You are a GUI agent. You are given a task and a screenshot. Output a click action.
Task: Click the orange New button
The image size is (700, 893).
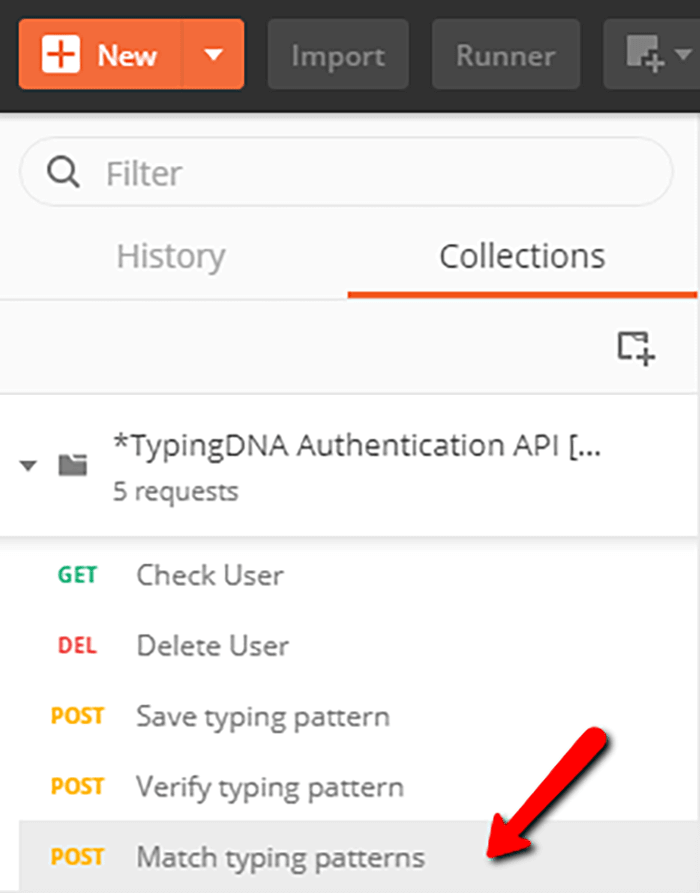(x=100, y=54)
